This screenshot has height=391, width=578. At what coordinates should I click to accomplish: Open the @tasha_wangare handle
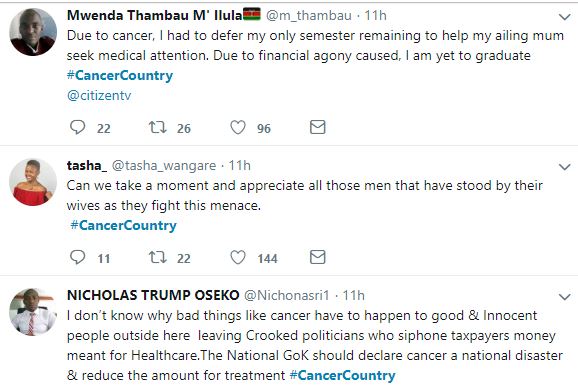click(164, 166)
